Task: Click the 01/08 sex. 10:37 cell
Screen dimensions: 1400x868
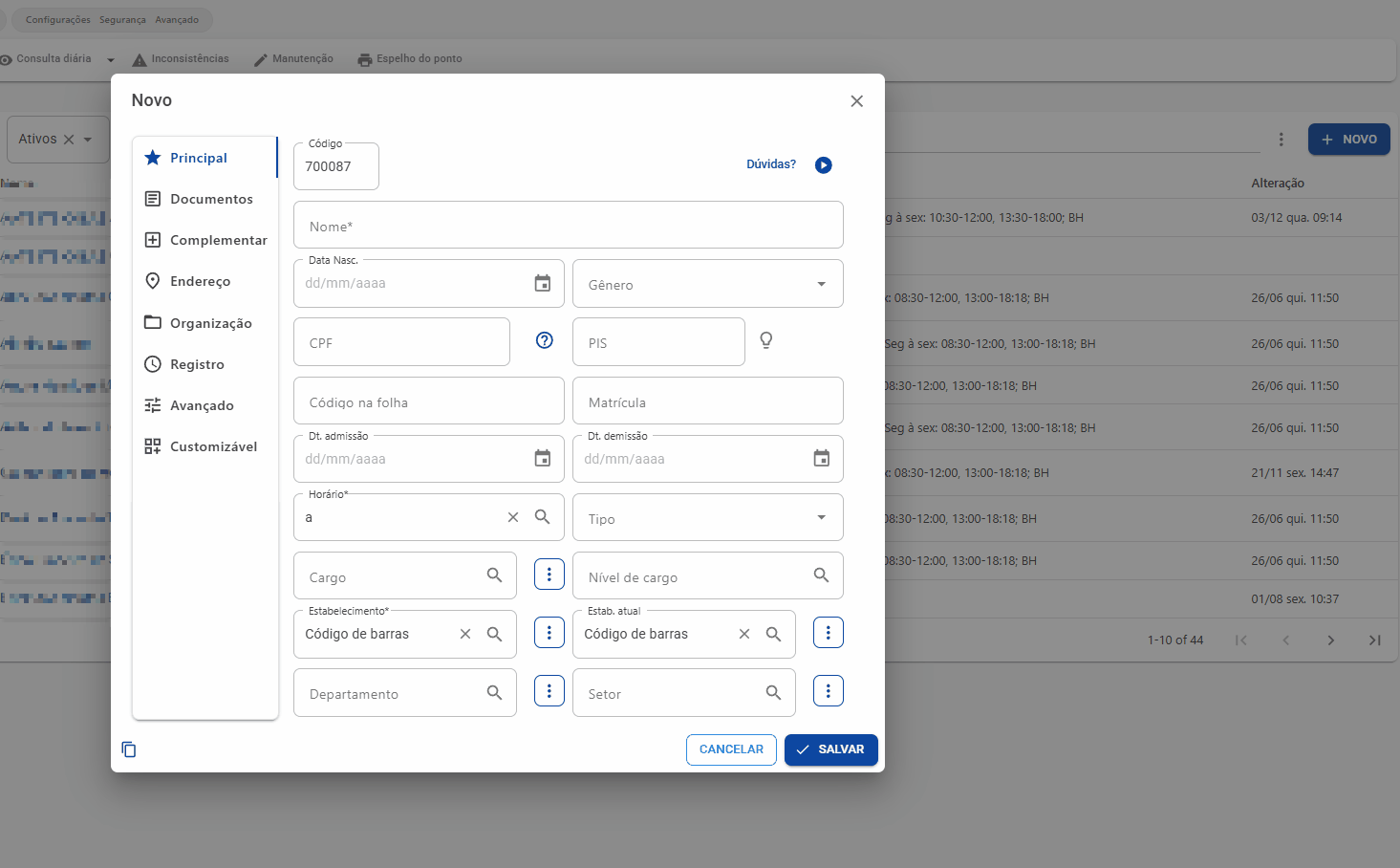Action: tap(1295, 599)
